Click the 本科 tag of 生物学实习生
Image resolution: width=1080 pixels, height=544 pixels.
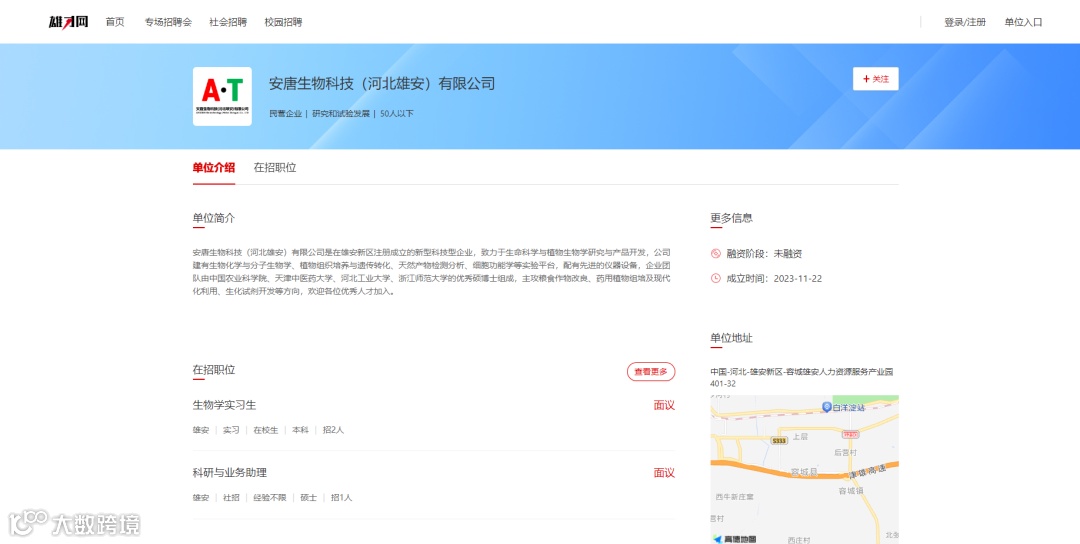coord(300,430)
